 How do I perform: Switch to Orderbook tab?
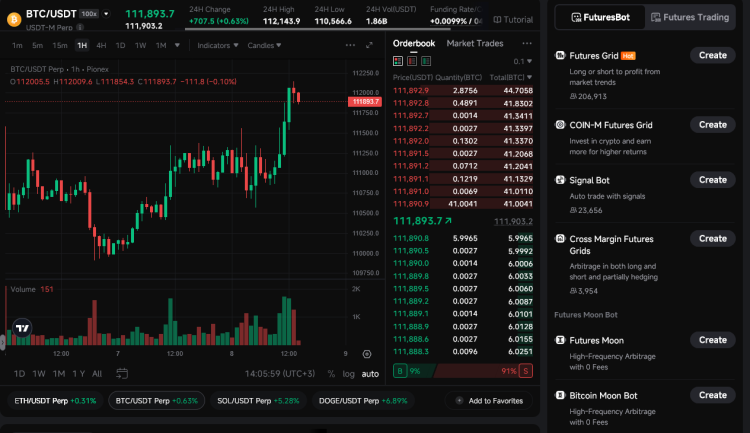[414, 44]
